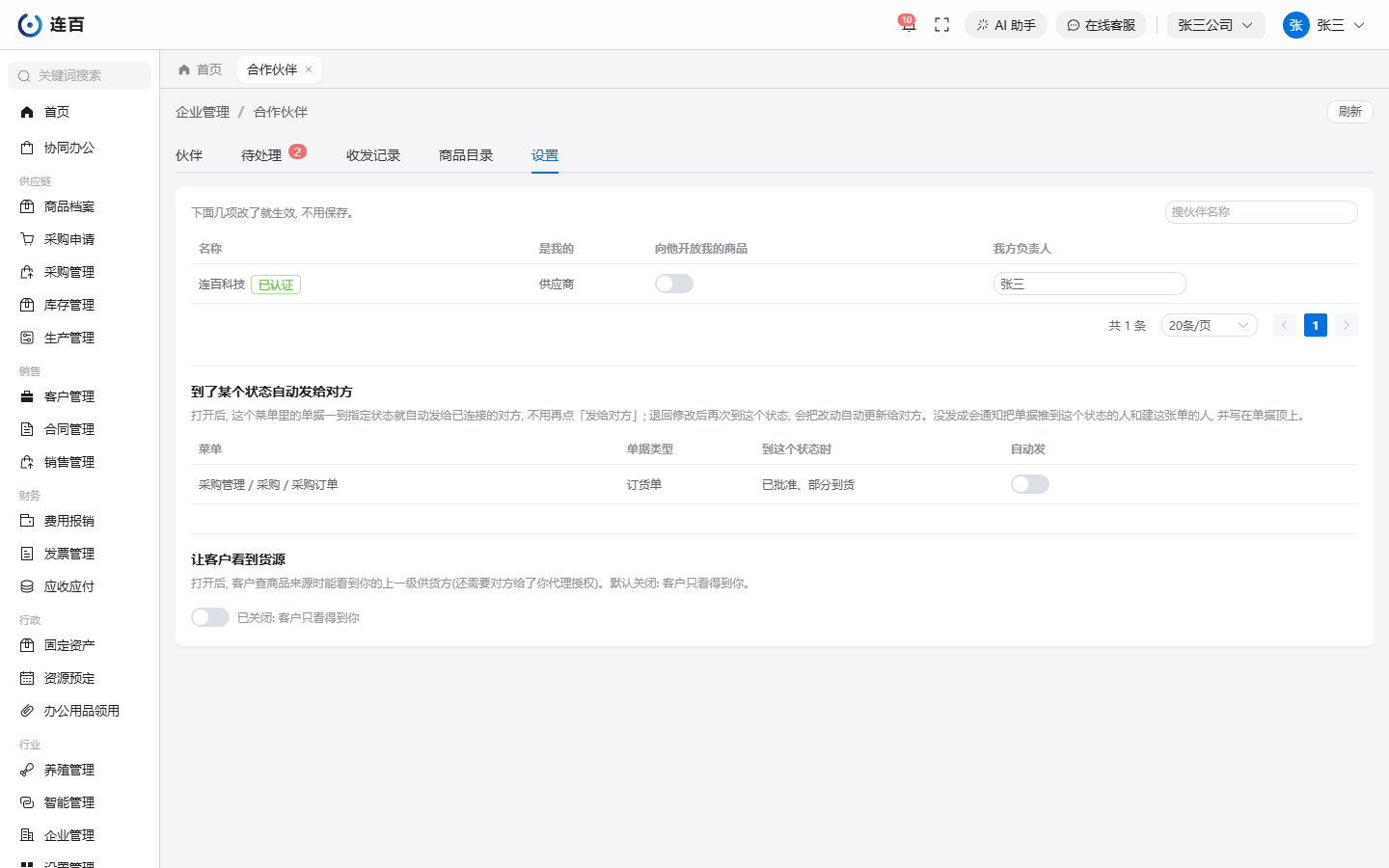
Task: Click the 采购管理 sidebar icon
Action: 27,272
